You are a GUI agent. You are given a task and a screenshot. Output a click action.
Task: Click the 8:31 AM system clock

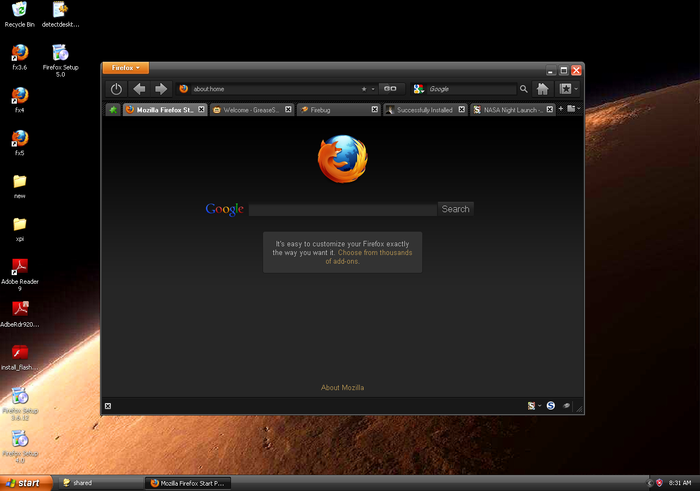click(680, 483)
